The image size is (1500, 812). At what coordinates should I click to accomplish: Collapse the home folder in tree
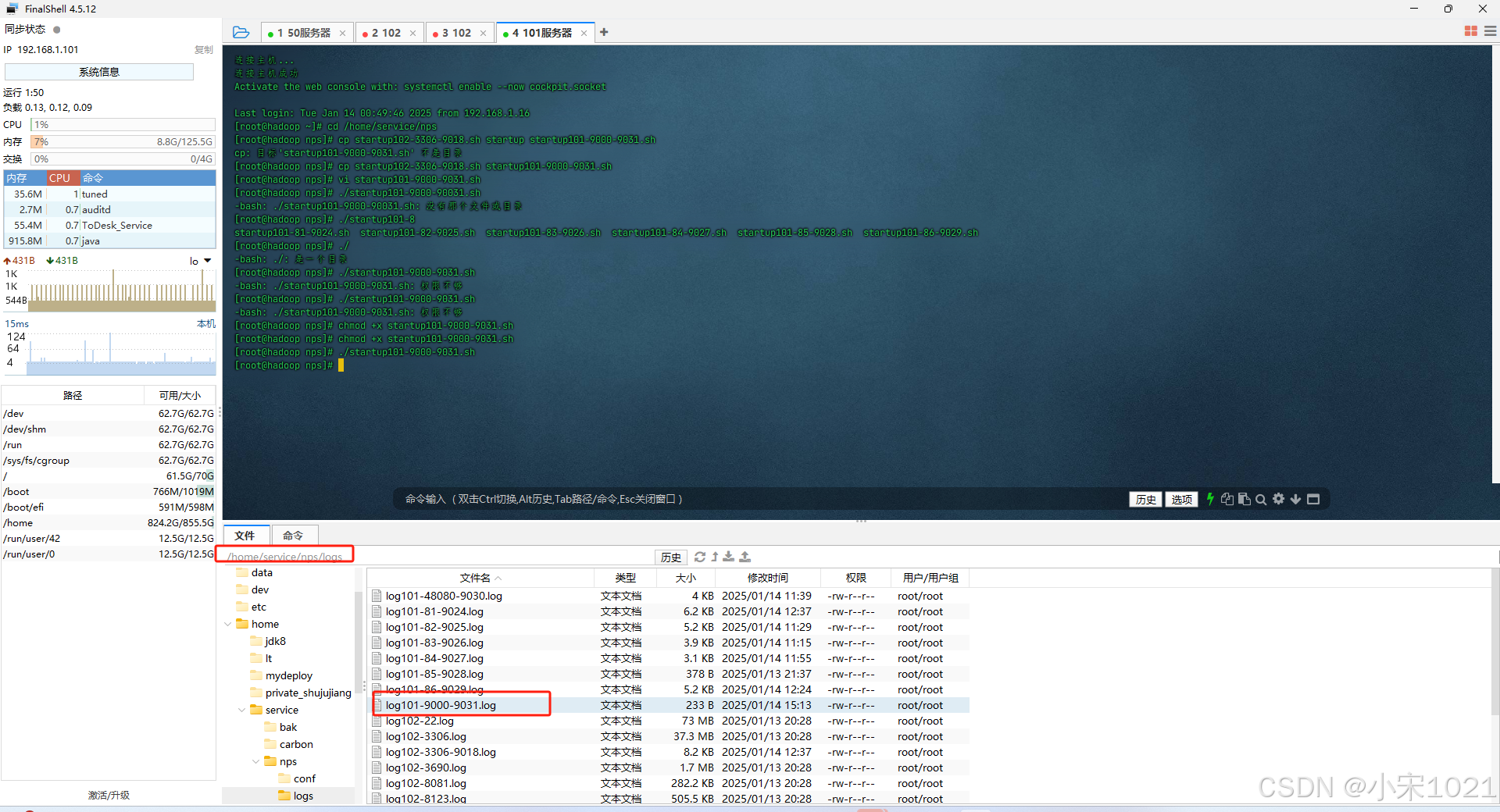click(x=228, y=624)
